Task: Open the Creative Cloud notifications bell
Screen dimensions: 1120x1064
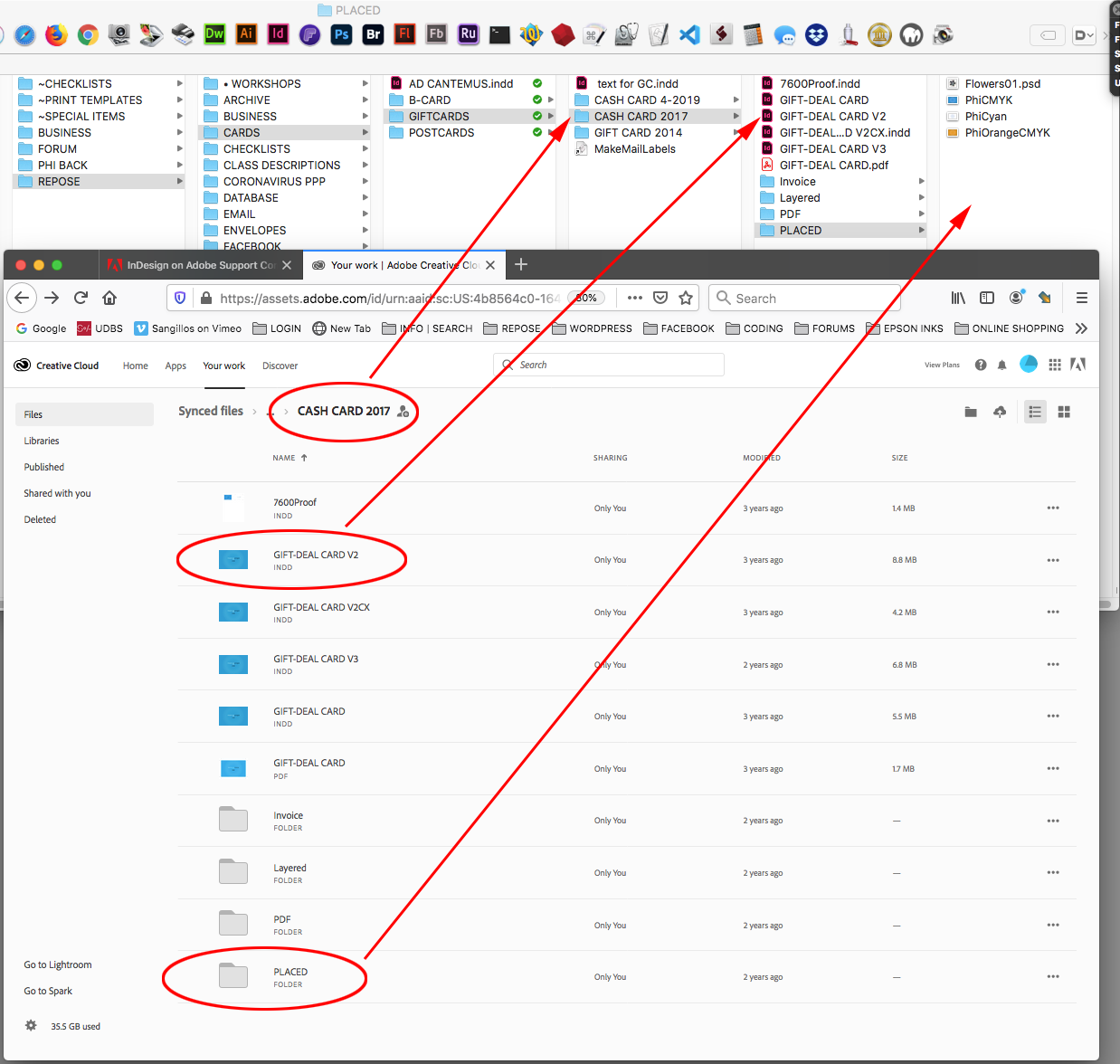Action: (1001, 364)
